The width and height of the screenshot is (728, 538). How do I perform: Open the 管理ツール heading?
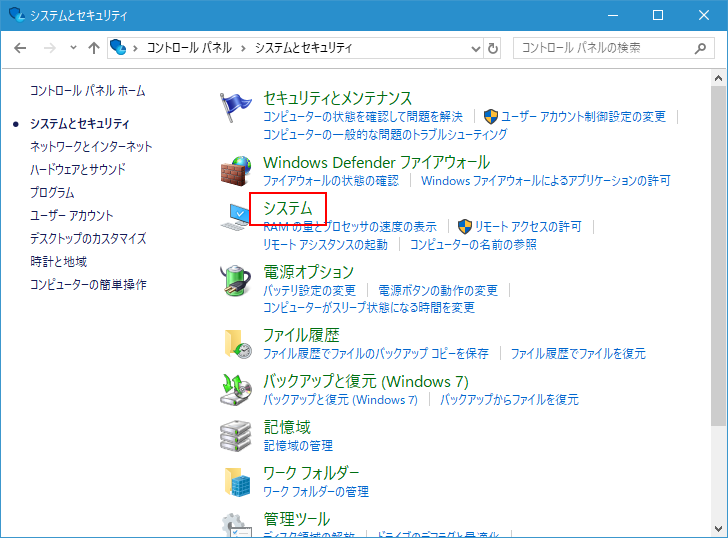pos(297,519)
